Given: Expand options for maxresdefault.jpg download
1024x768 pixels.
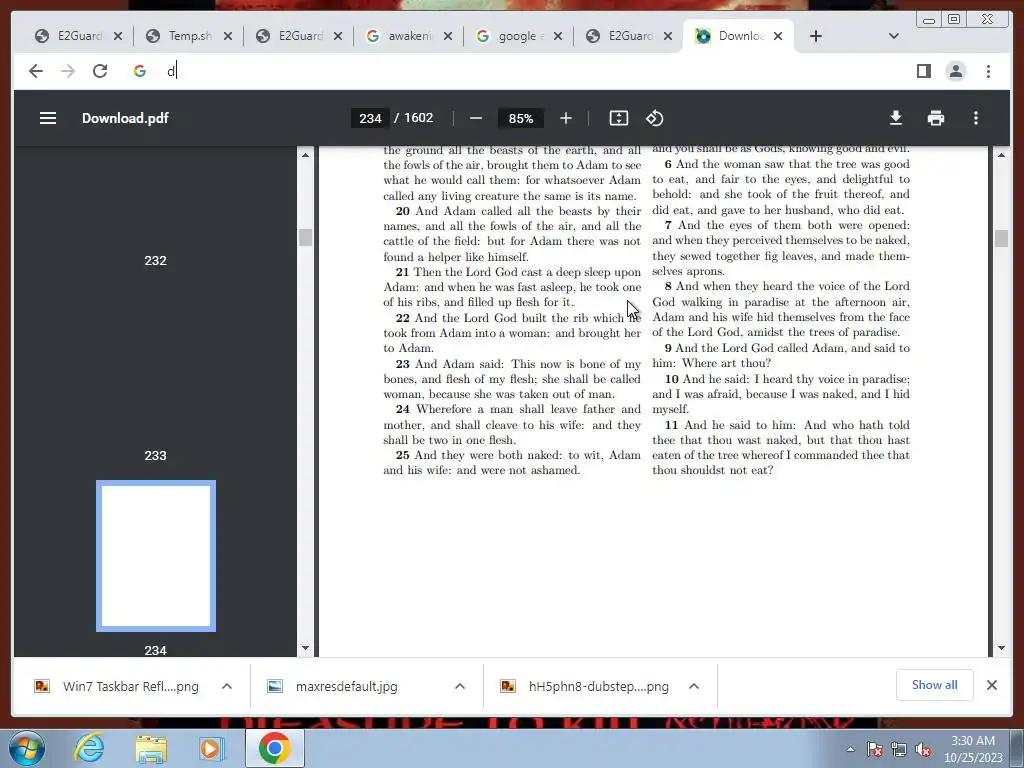Looking at the screenshot, I should [x=460, y=686].
